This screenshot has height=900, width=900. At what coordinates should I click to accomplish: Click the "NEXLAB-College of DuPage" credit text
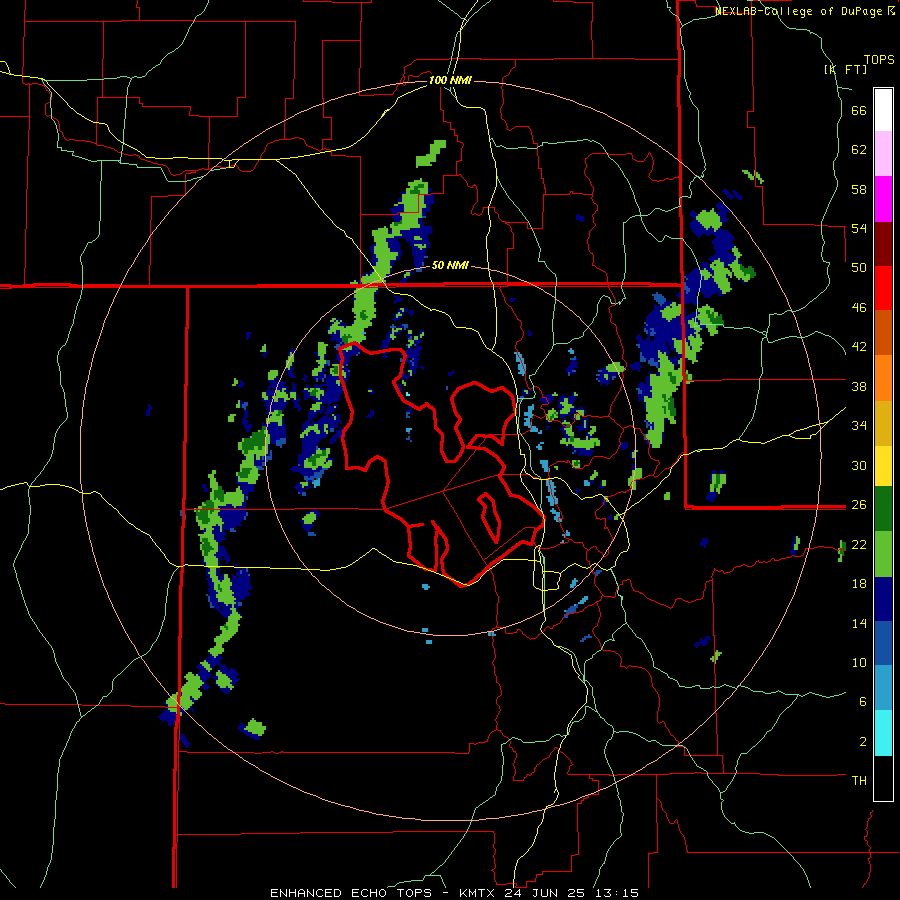pos(798,11)
